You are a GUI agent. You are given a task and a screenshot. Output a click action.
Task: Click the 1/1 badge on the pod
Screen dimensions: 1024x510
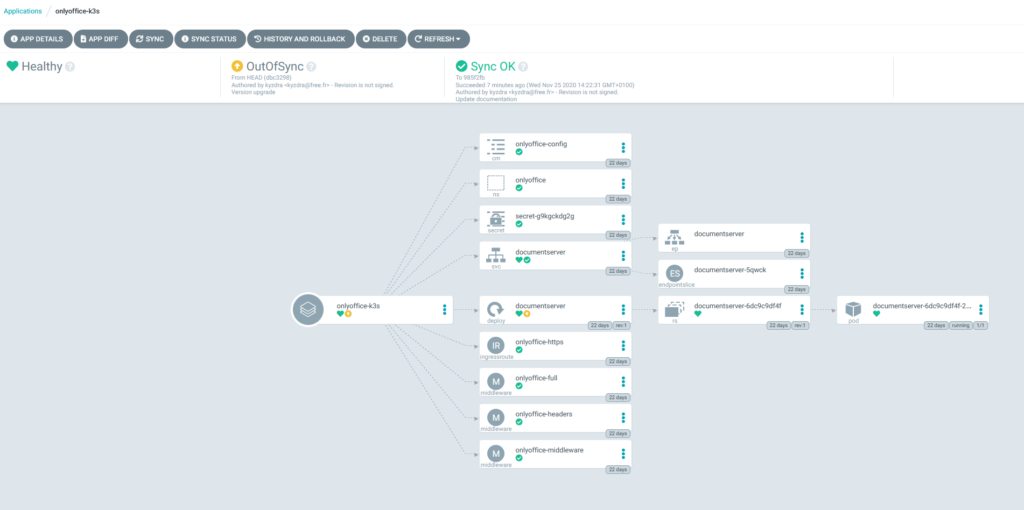[x=981, y=325]
